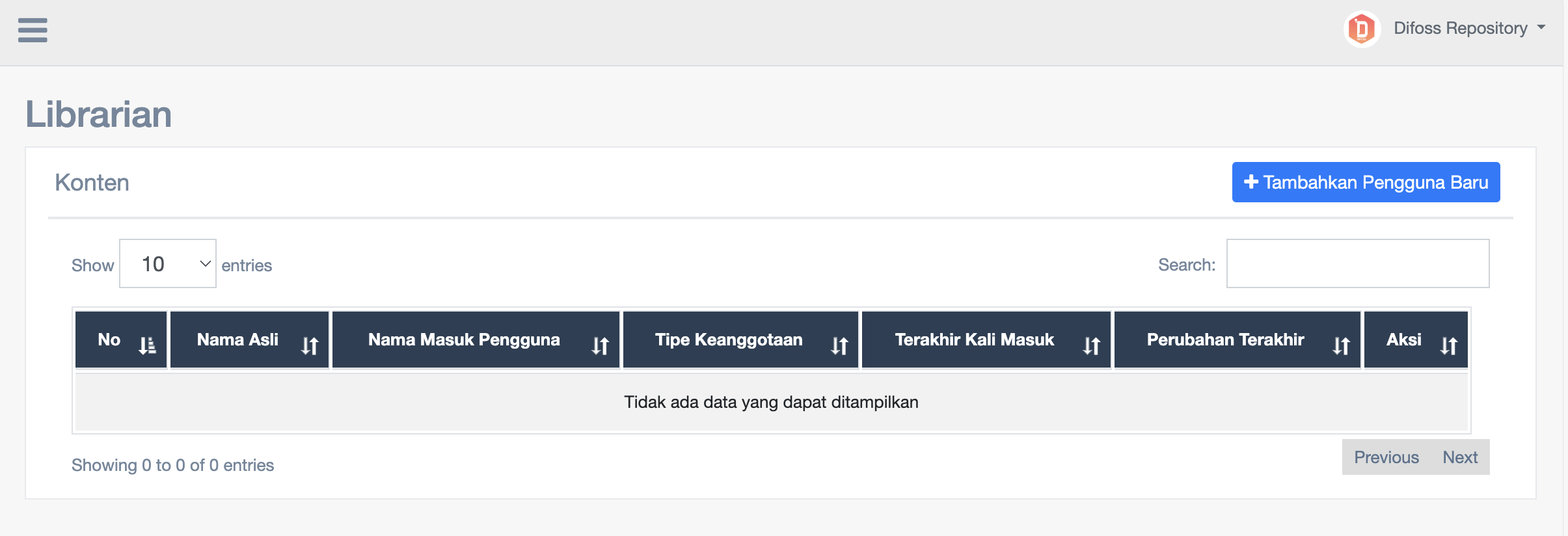The height and width of the screenshot is (536, 1568).
Task: Click the plus icon on add-user button
Action: [1250, 182]
